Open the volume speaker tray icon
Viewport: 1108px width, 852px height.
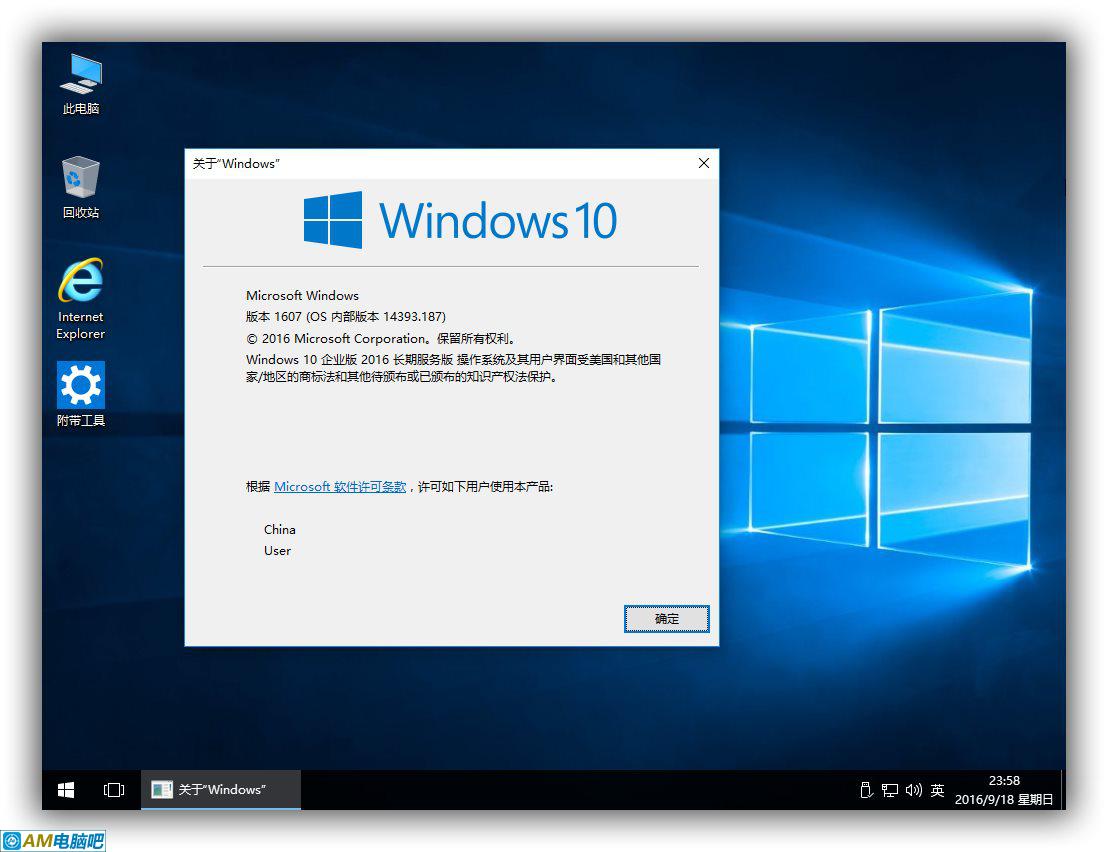(914, 790)
